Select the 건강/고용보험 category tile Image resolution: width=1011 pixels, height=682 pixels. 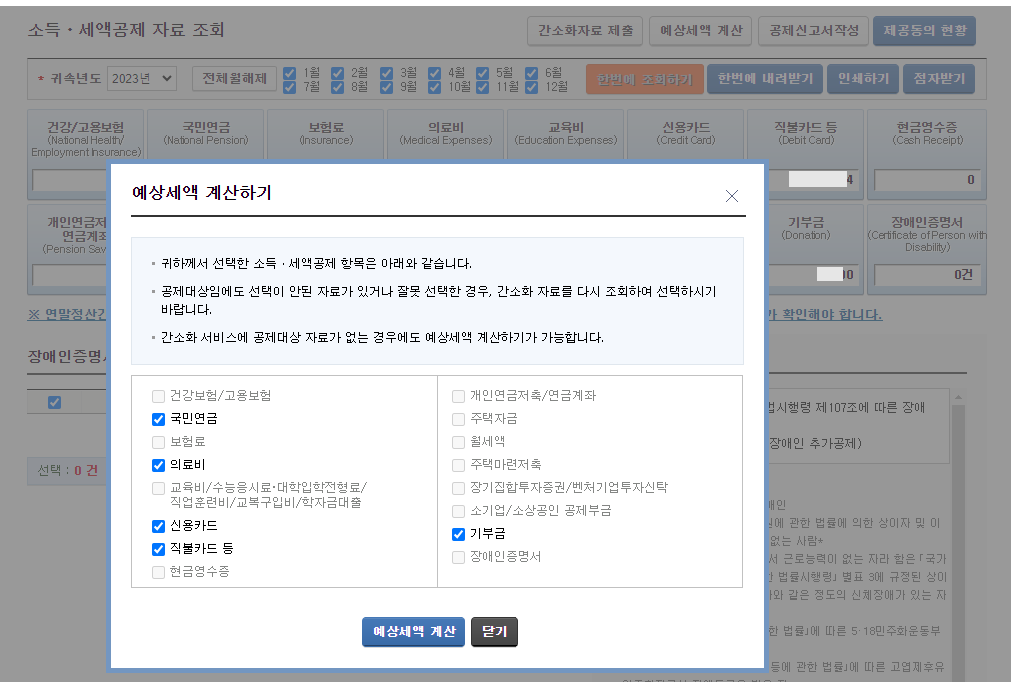(x=86, y=137)
